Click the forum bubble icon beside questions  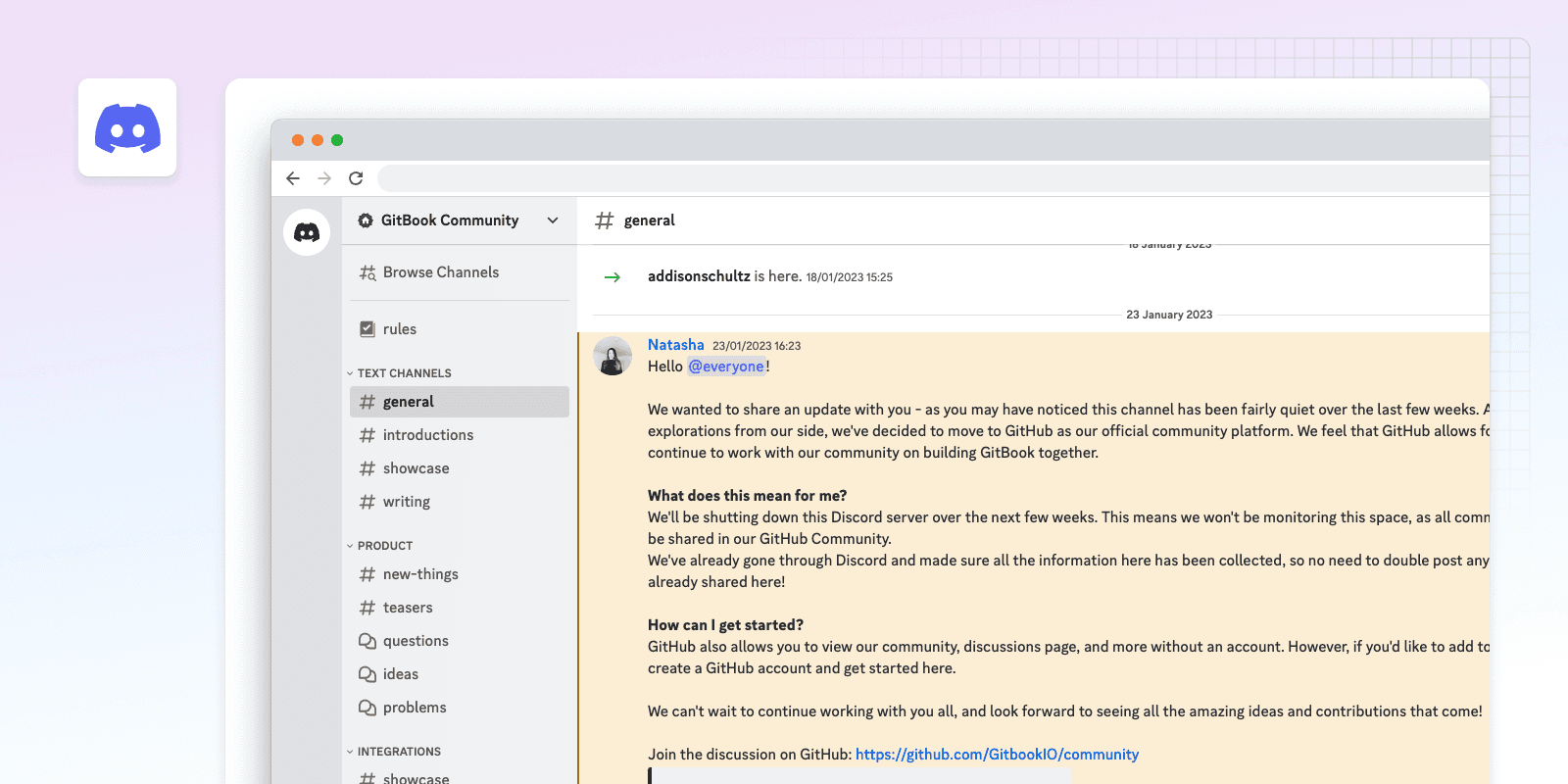tap(367, 641)
